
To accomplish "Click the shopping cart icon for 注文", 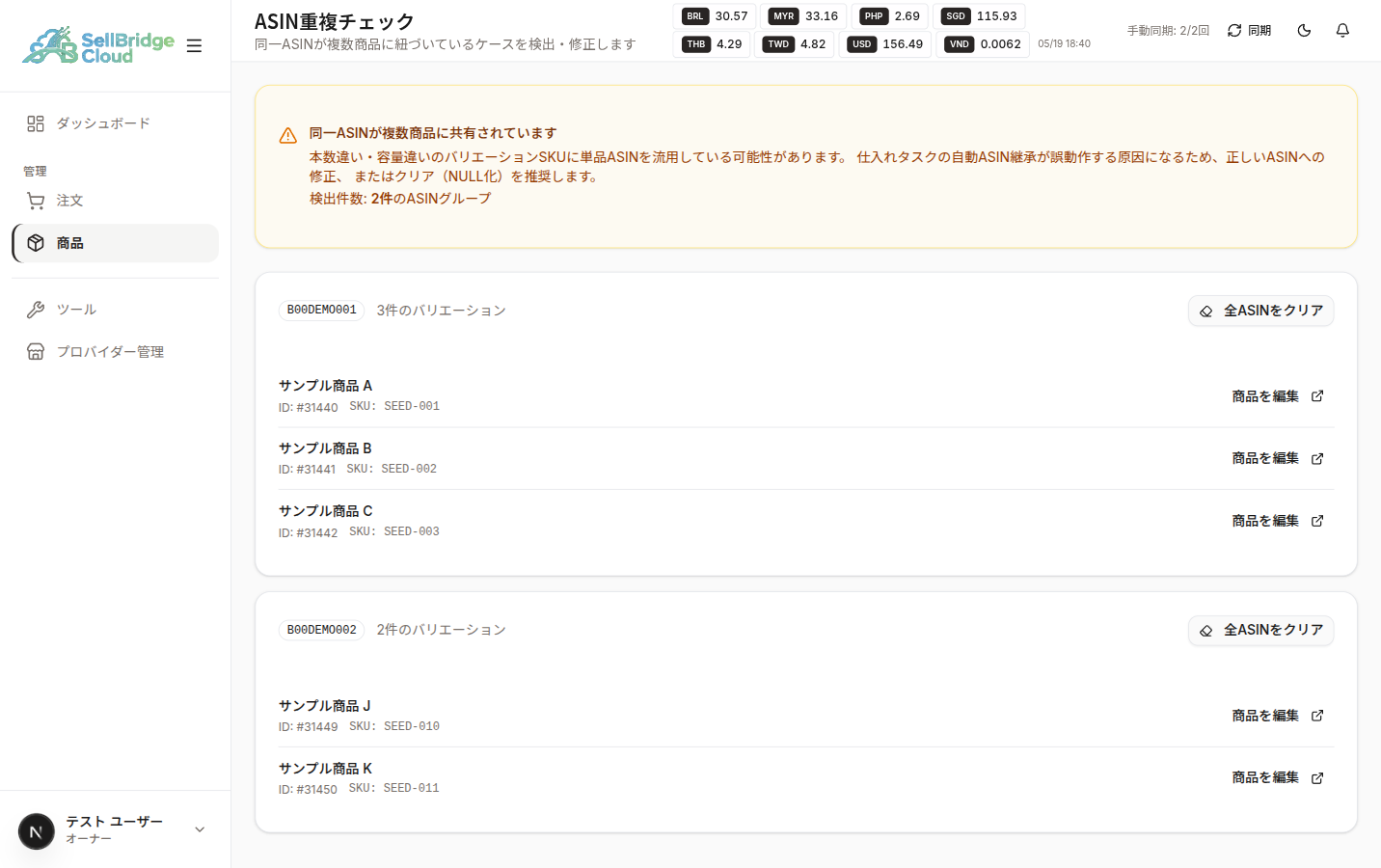I will point(36,201).
